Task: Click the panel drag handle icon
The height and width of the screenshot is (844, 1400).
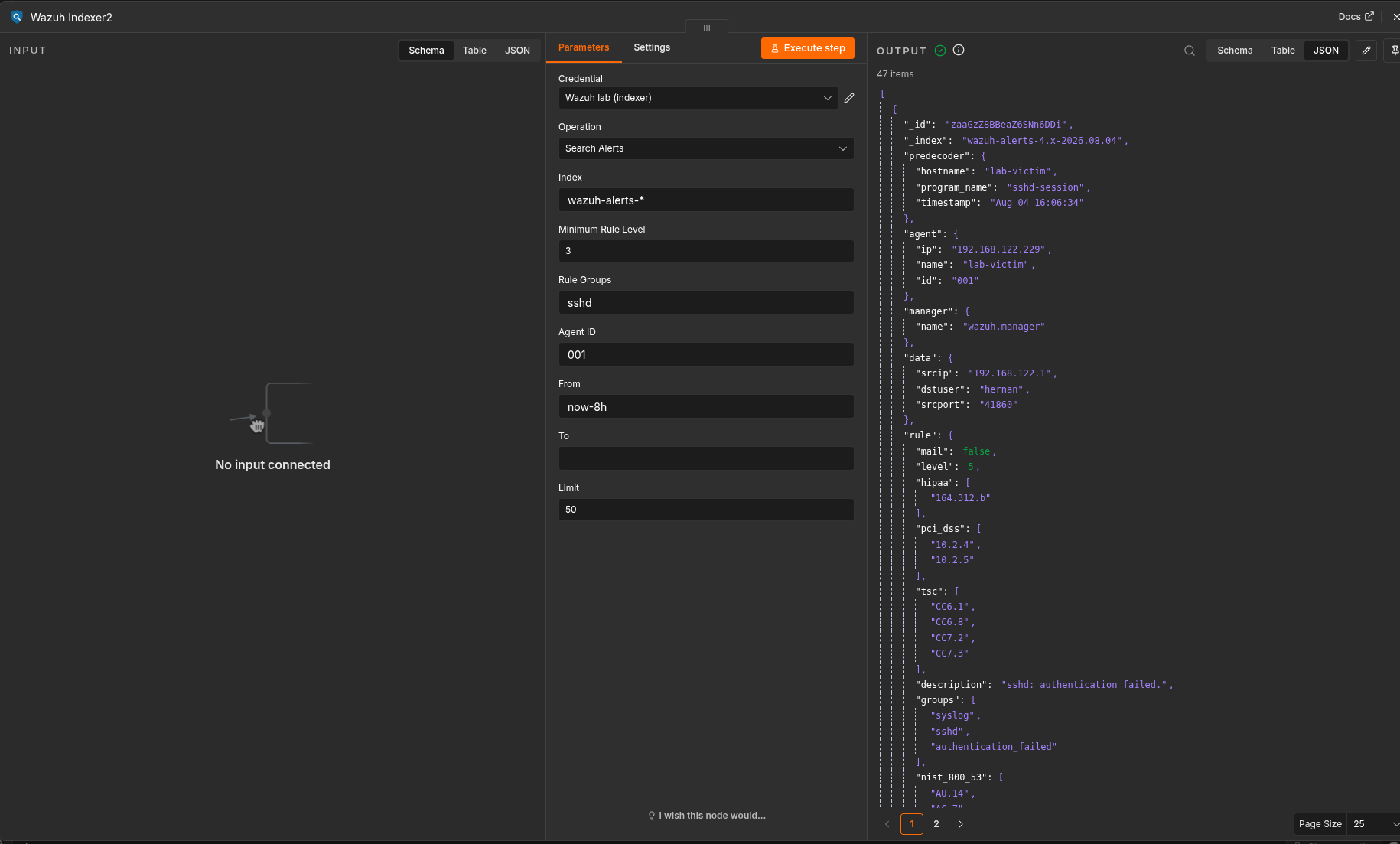Action: (707, 28)
